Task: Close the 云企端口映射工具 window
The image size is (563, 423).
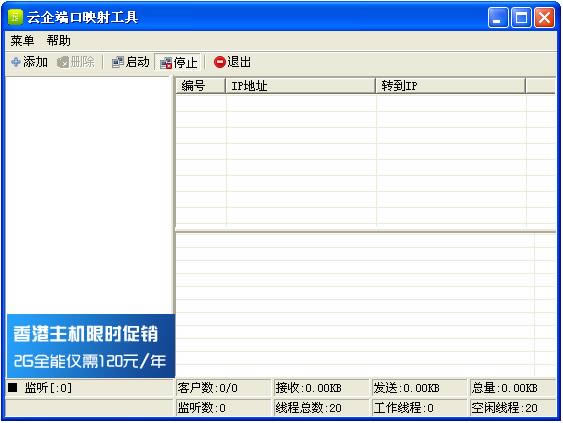Action: [x=545, y=17]
